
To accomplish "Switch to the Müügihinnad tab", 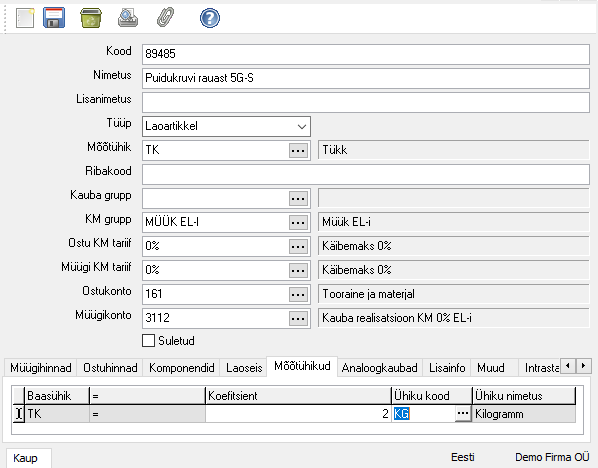I will [x=40, y=368].
